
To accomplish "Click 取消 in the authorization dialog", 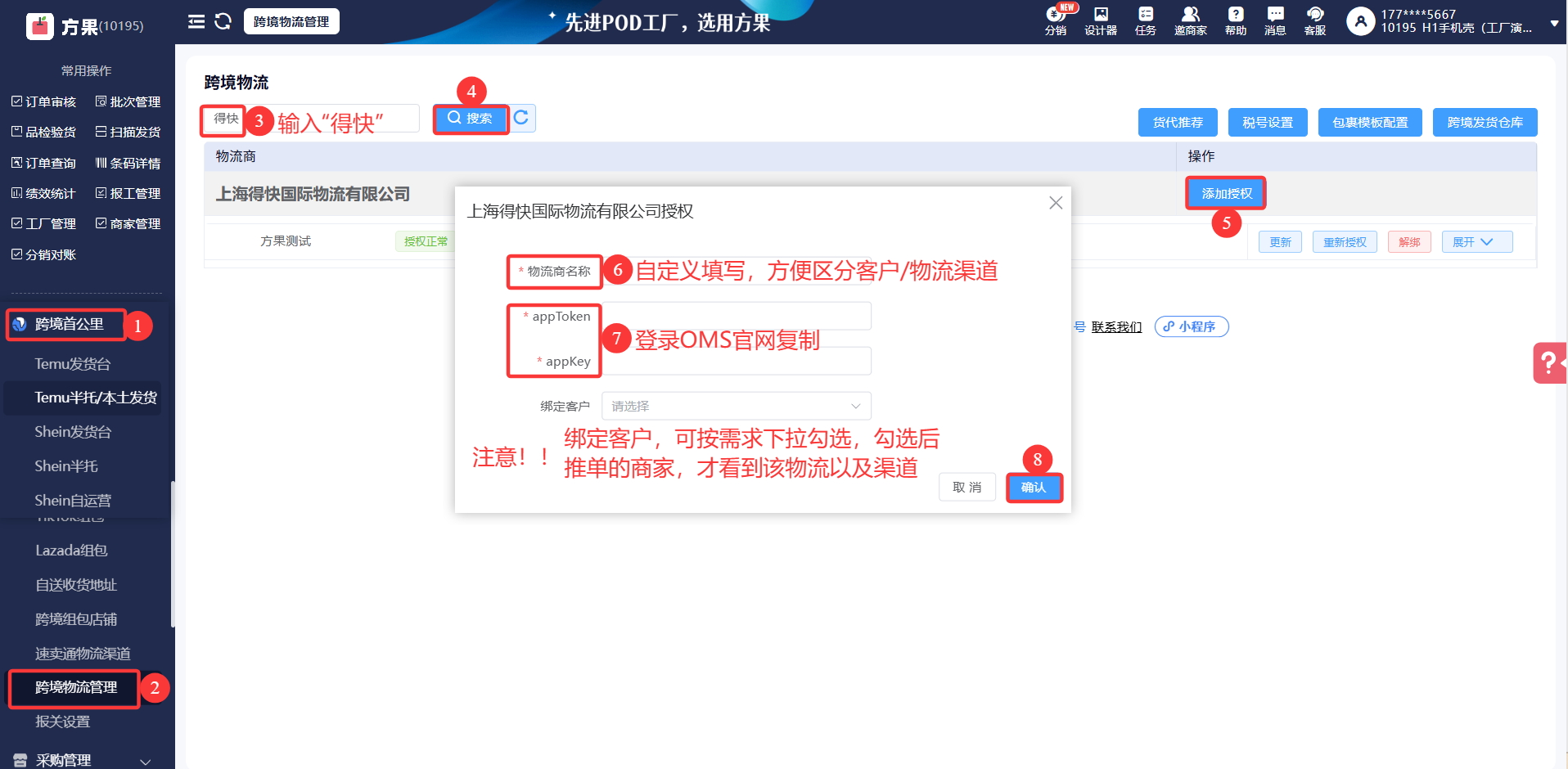I will pyautogui.click(x=967, y=488).
